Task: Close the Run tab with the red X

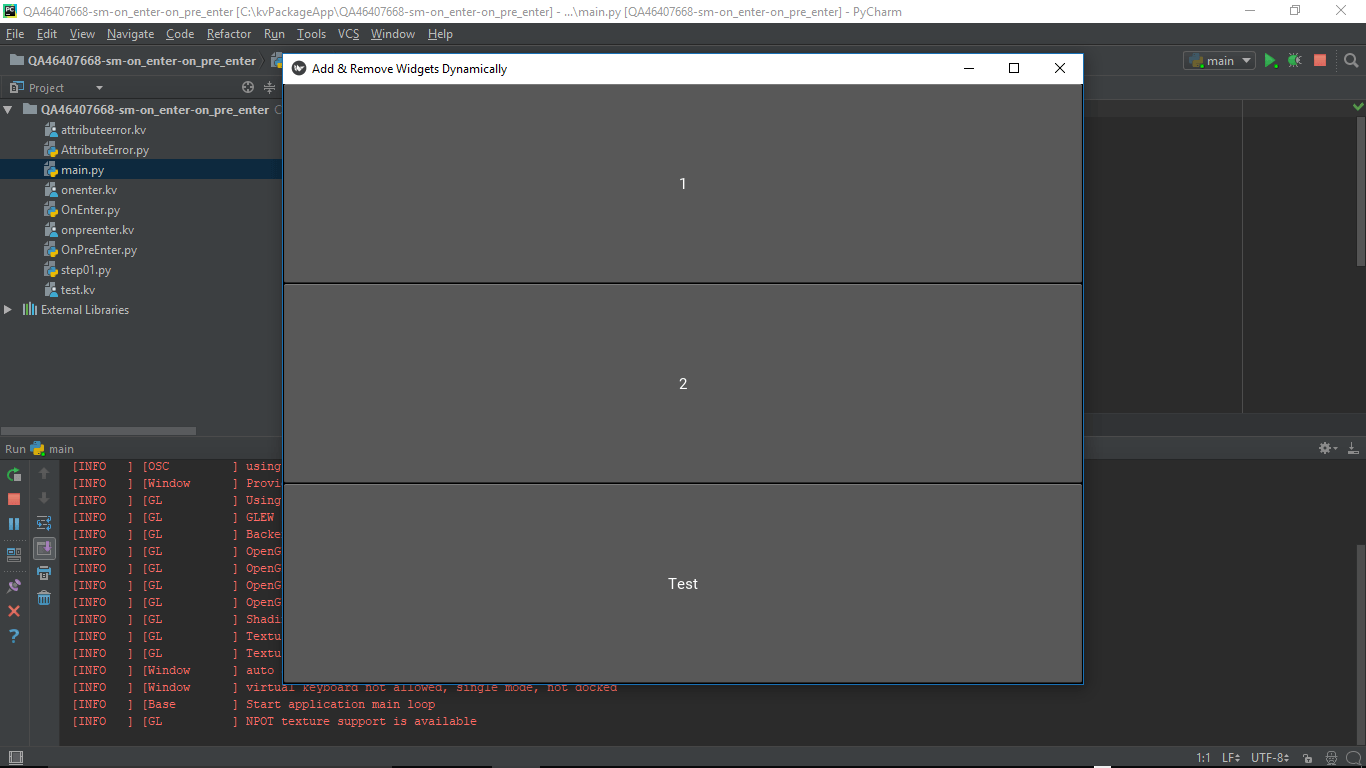Action: (x=14, y=611)
